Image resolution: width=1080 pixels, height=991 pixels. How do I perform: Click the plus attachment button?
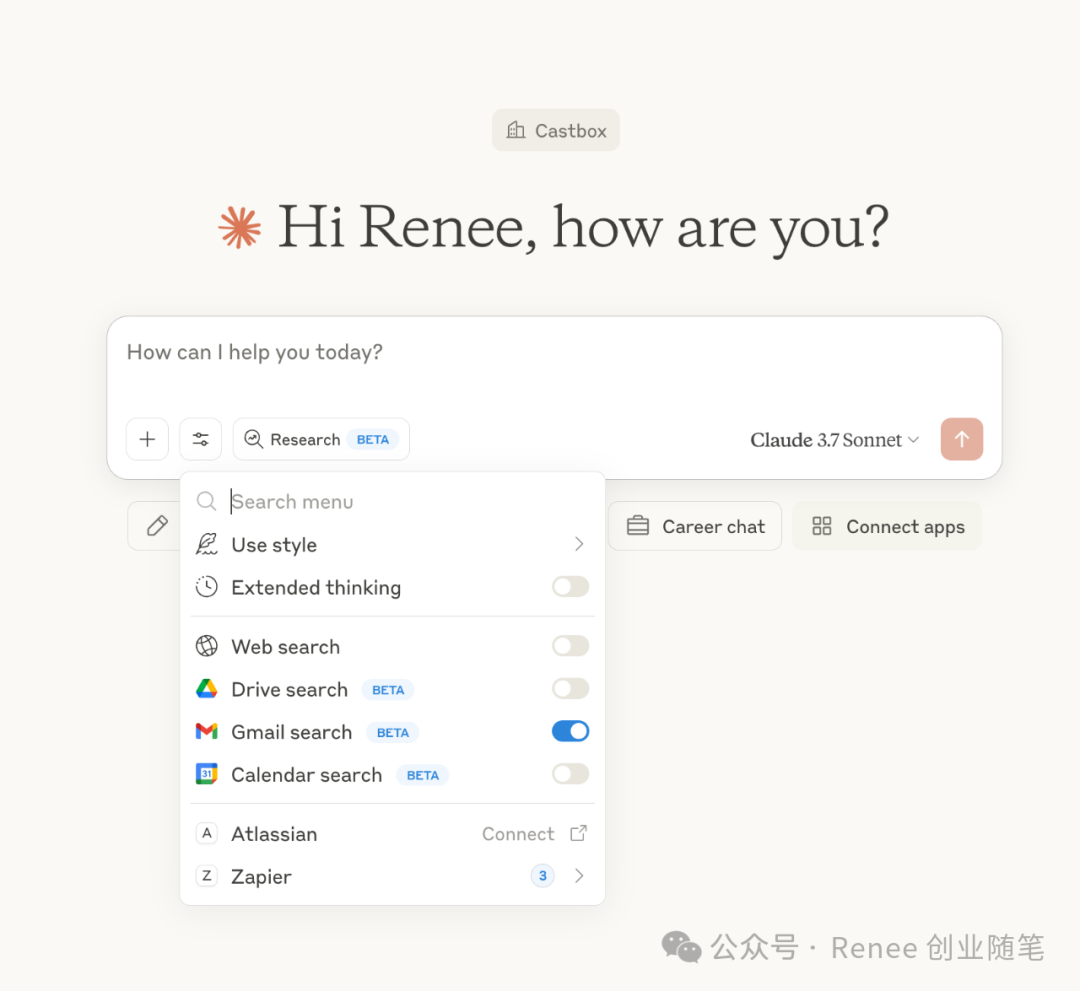[147, 439]
